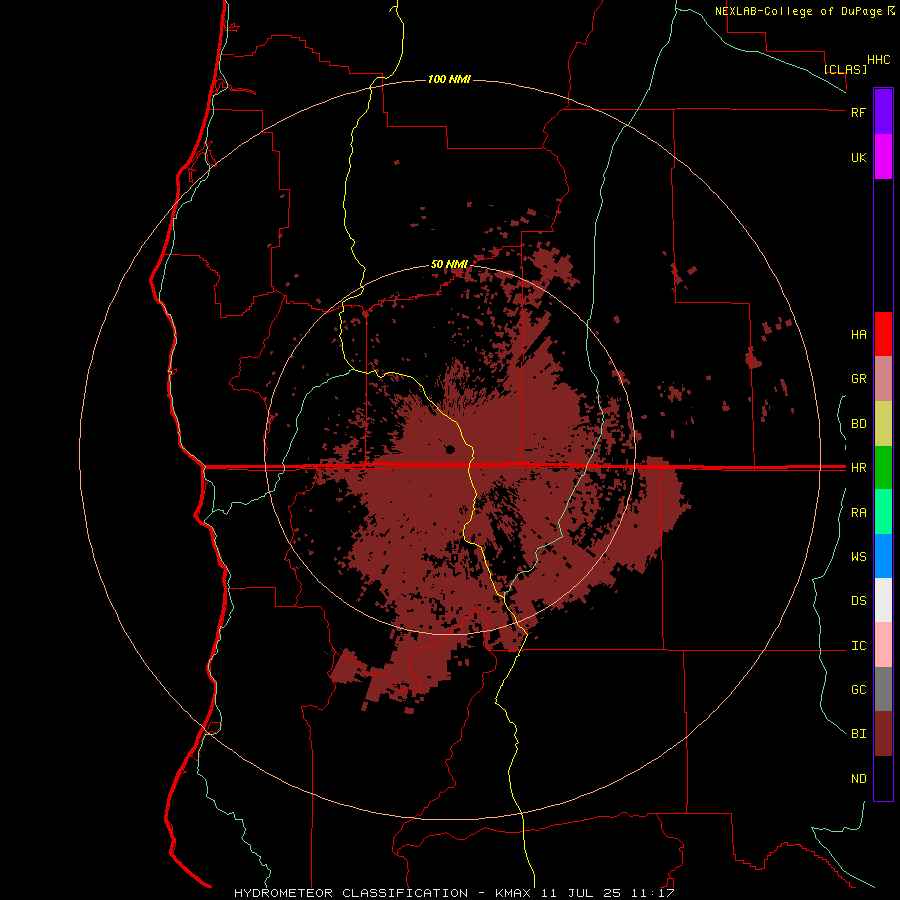Click the 11 JUL 25 date text
The width and height of the screenshot is (900, 900).
point(583,893)
